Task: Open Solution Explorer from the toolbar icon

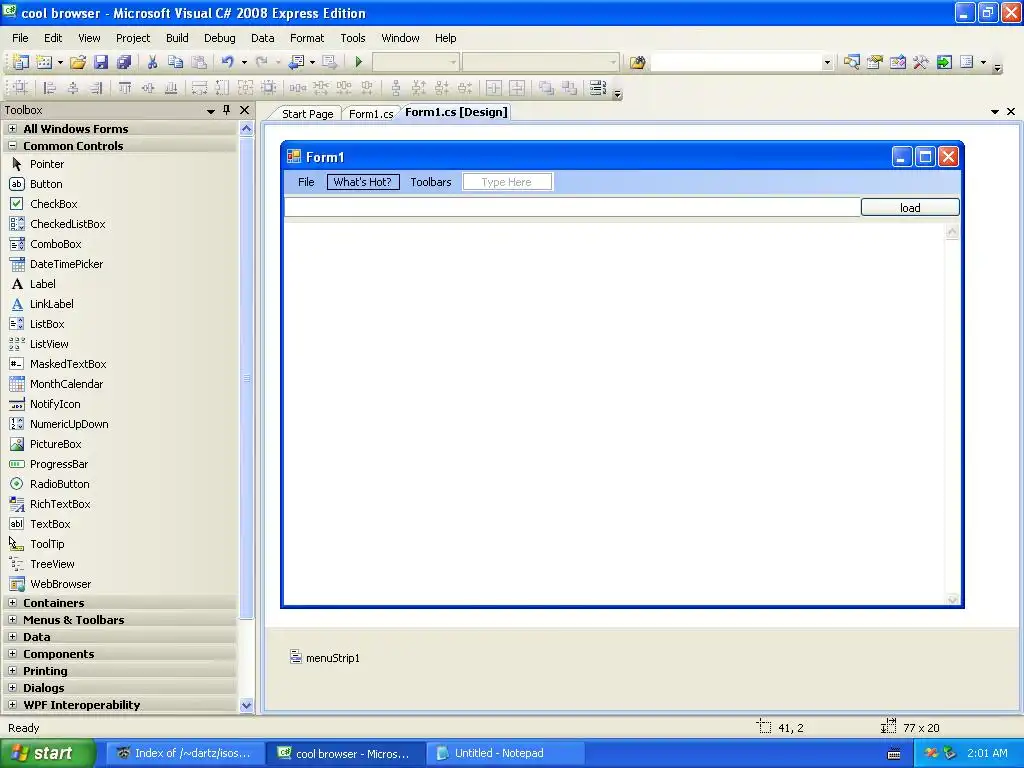Action: tap(851, 62)
